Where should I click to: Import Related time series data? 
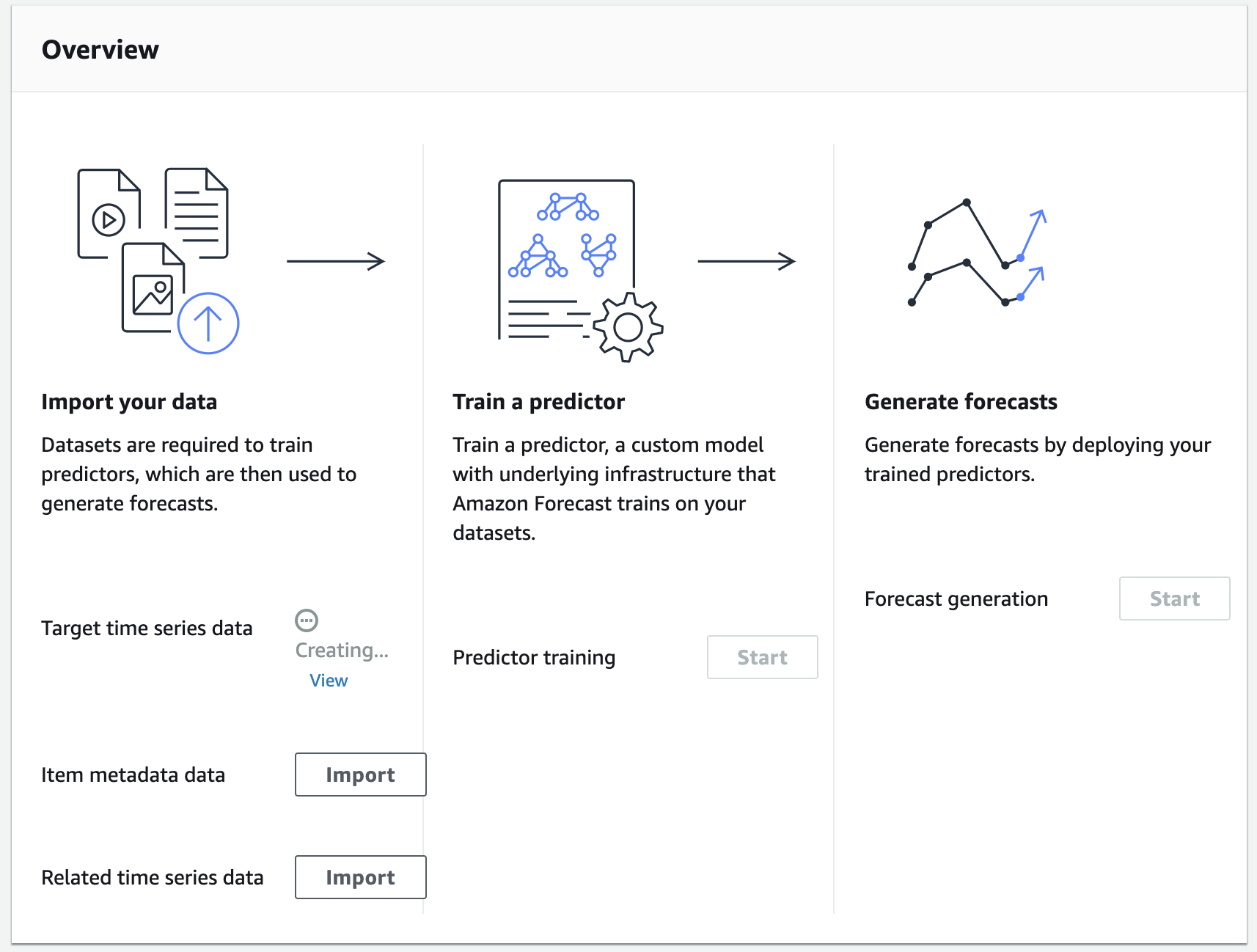click(360, 877)
